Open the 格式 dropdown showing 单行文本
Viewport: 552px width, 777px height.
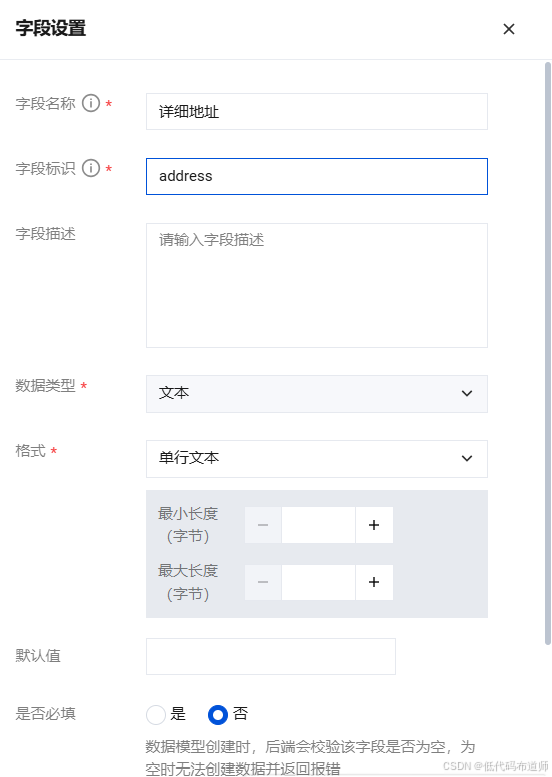coord(317,459)
